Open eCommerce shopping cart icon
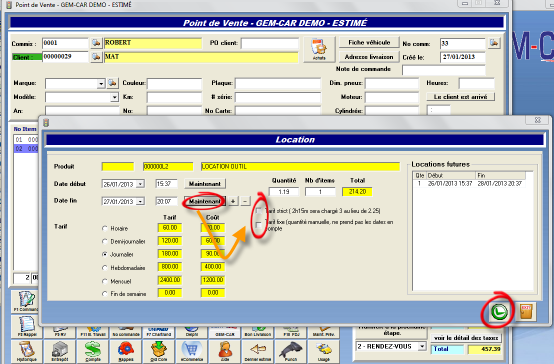Image resolution: width=554 pixels, height=364 pixels. pyautogui.click(x=192, y=351)
